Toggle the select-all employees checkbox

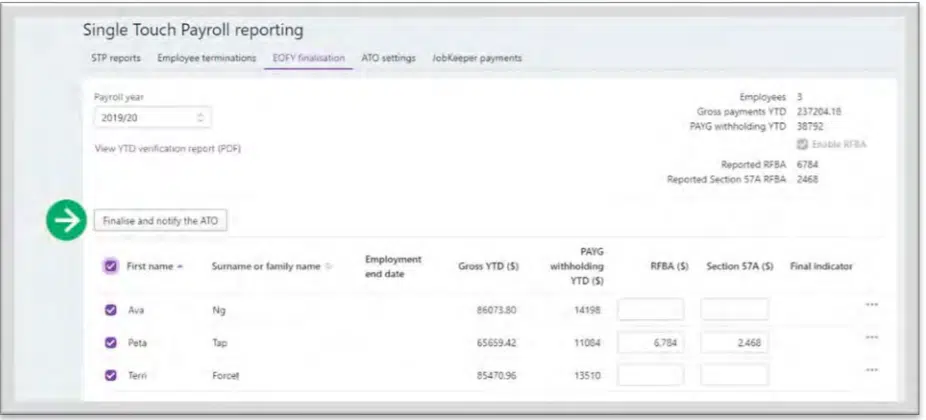pyautogui.click(x=110, y=266)
